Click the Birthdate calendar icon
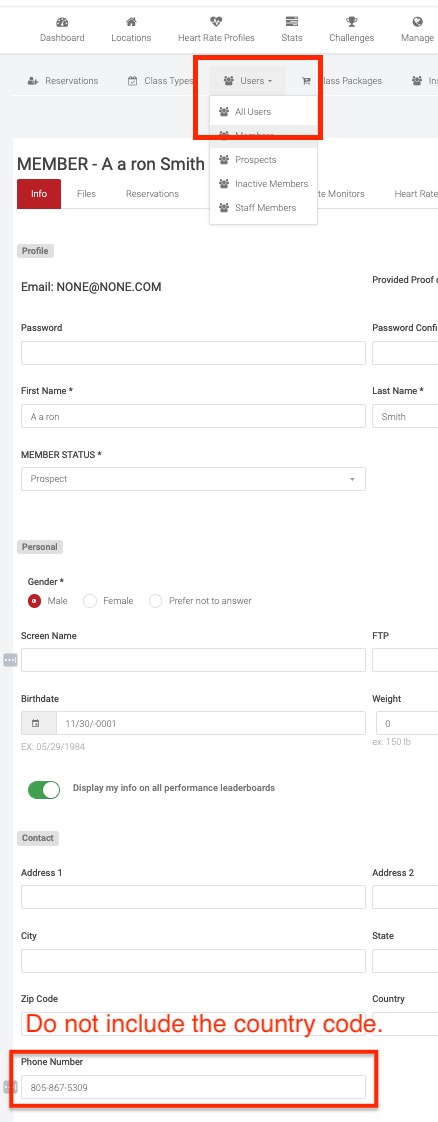 [x=36, y=723]
